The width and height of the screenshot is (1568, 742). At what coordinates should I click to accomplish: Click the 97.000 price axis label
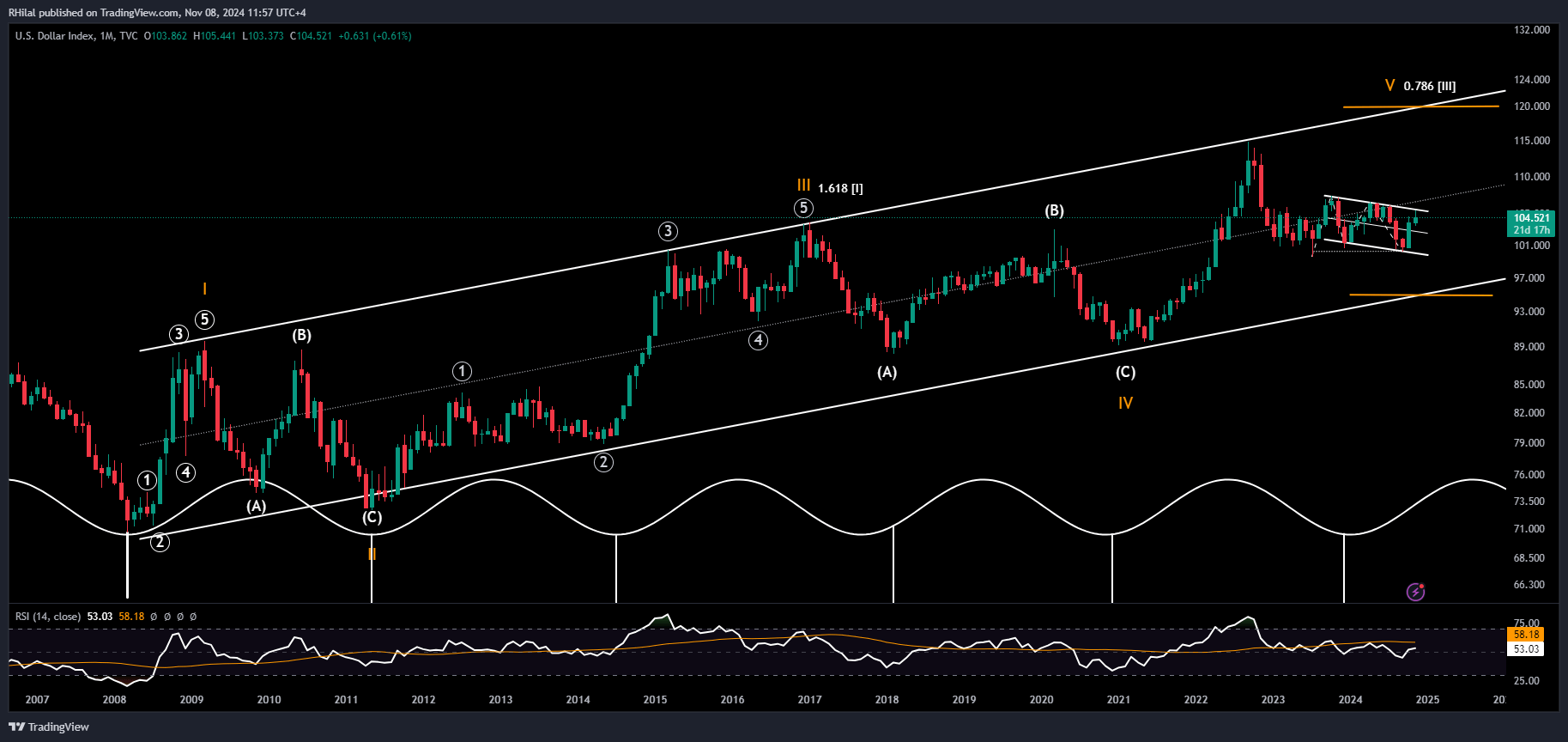[1529, 278]
